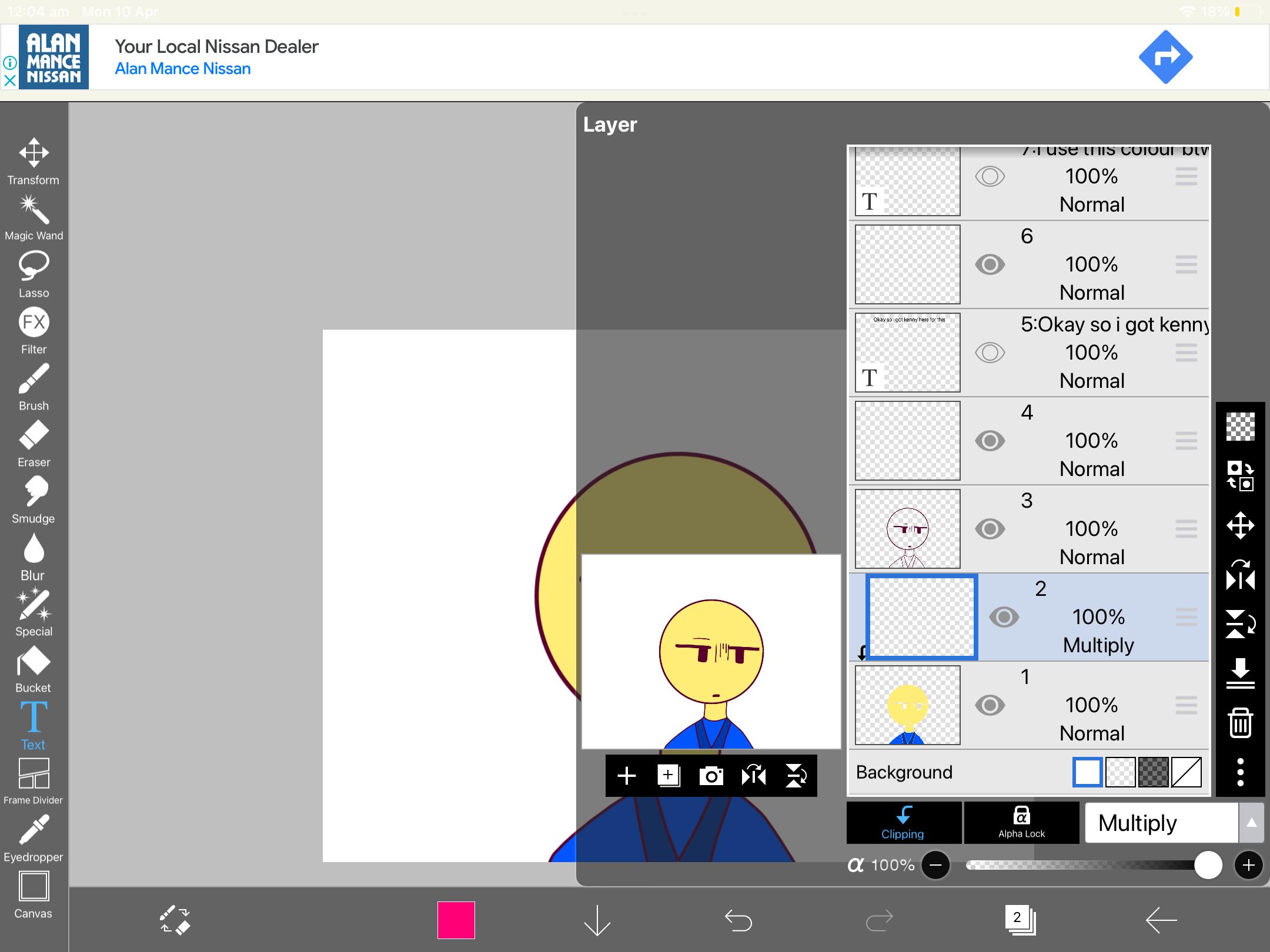1270x952 pixels.
Task: Select the Bucket fill tool
Action: coord(34,669)
